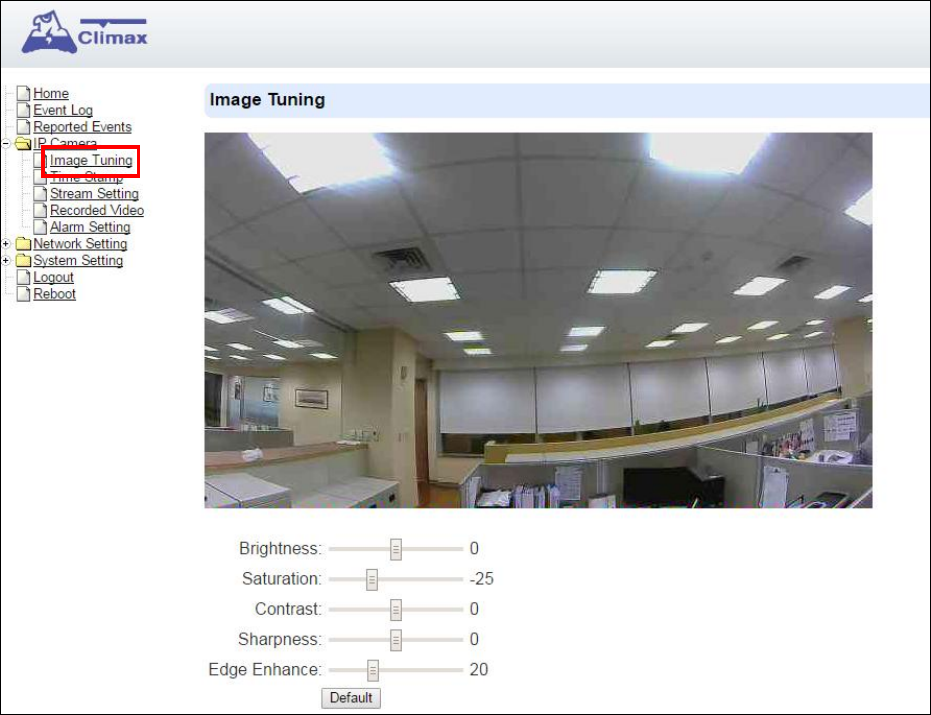This screenshot has width=931, height=715.
Task: Open Recorded Video page
Action: pyautogui.click(x=97, y=210)
